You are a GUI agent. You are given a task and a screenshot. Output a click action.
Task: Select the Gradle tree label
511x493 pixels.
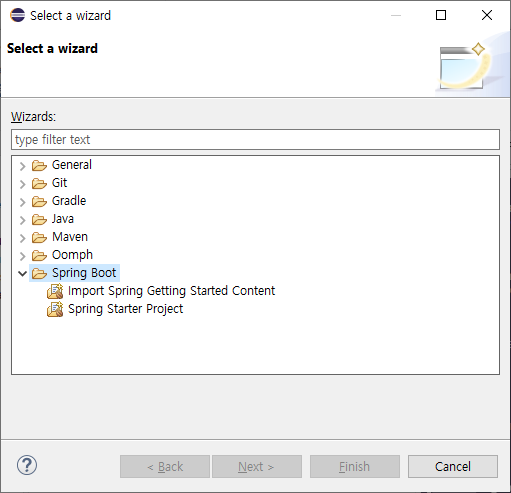click(69, 201)
